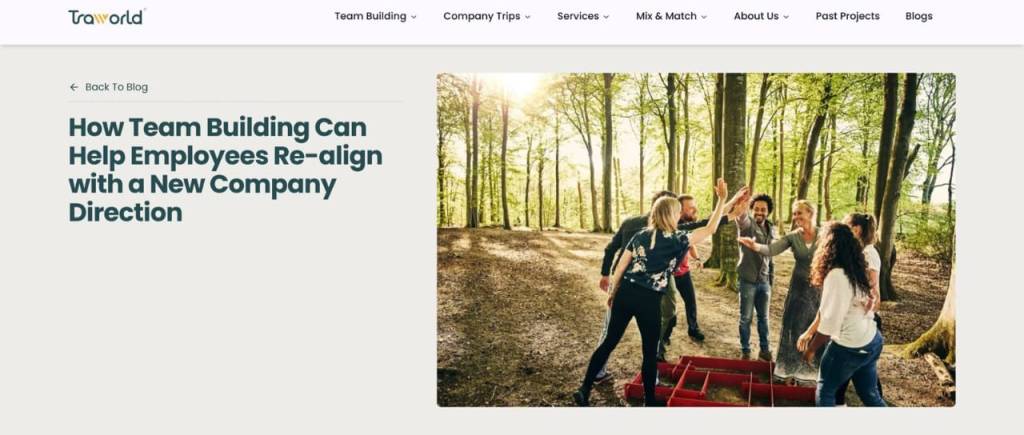Select Mix & Match menu item
The height and width of the screenshot is (435, 1024).
coord(666,16)
